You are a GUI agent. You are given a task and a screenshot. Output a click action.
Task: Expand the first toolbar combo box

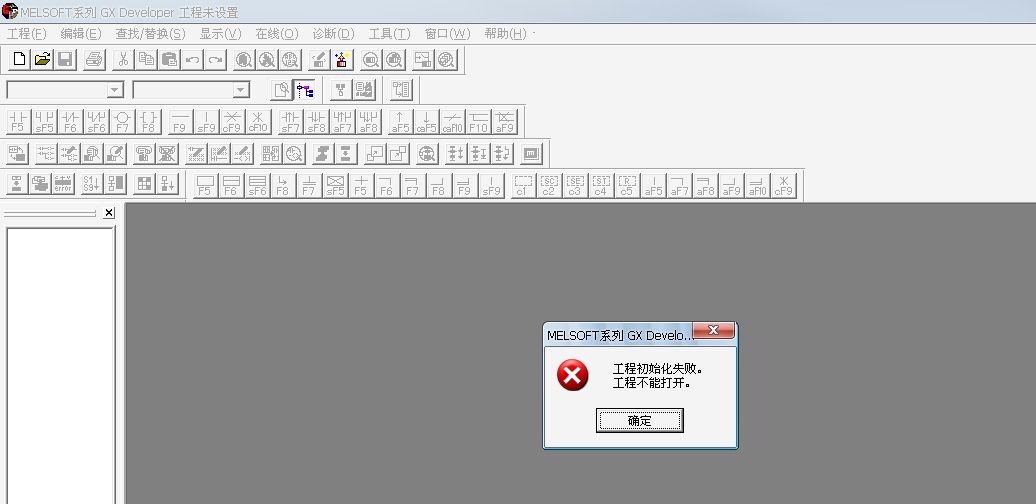pyautogui.click(x=115, y=90)
